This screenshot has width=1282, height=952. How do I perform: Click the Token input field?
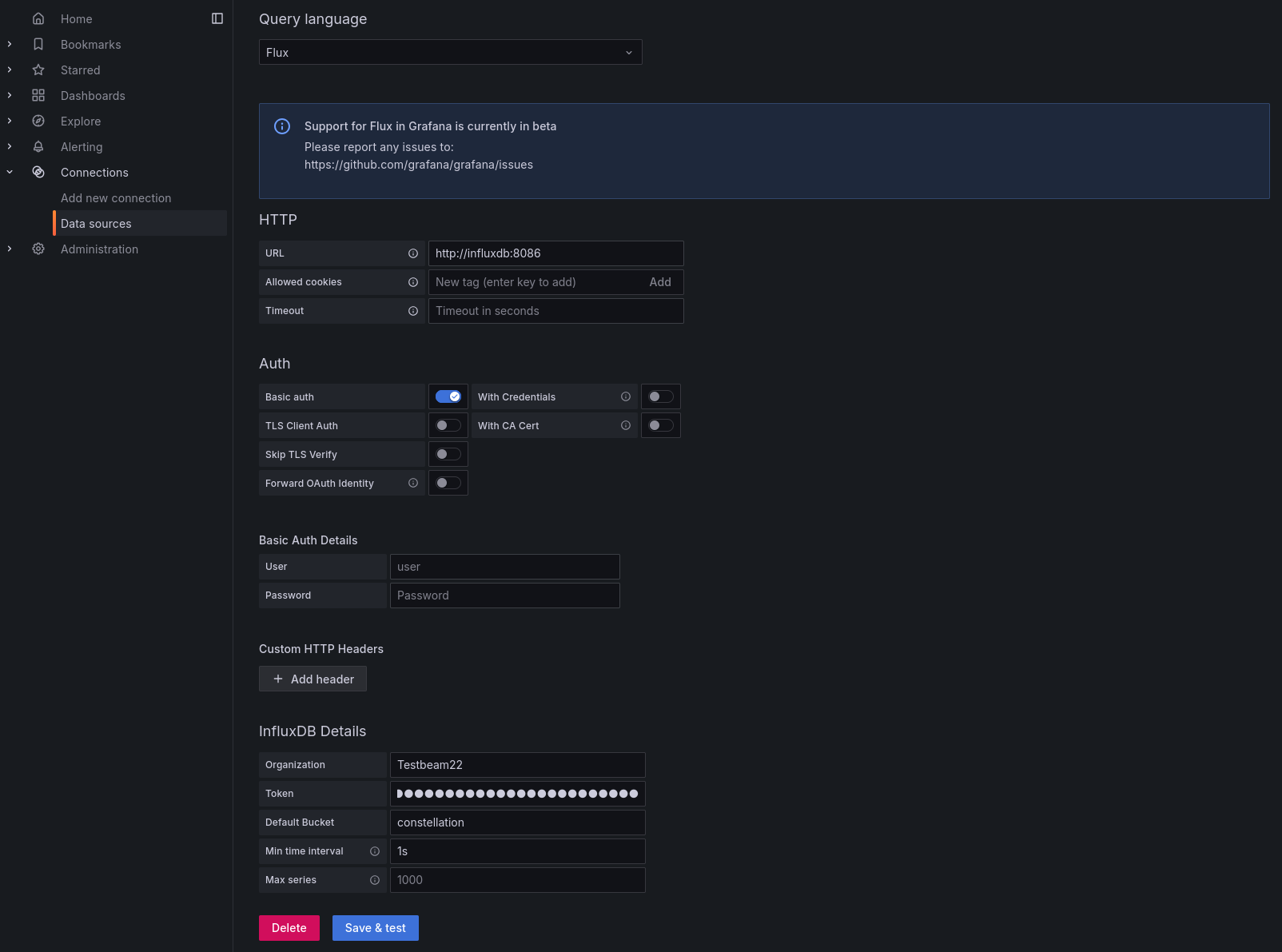click(518, 794)
